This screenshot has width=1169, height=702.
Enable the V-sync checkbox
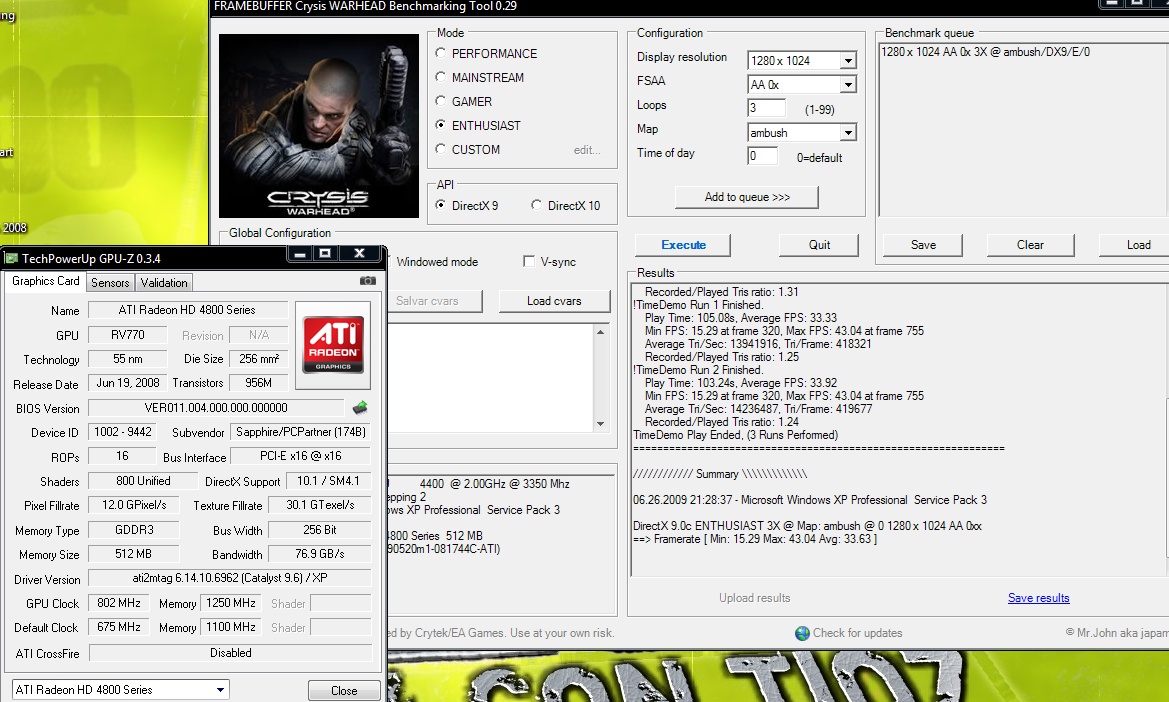click(x=529, y=261)
